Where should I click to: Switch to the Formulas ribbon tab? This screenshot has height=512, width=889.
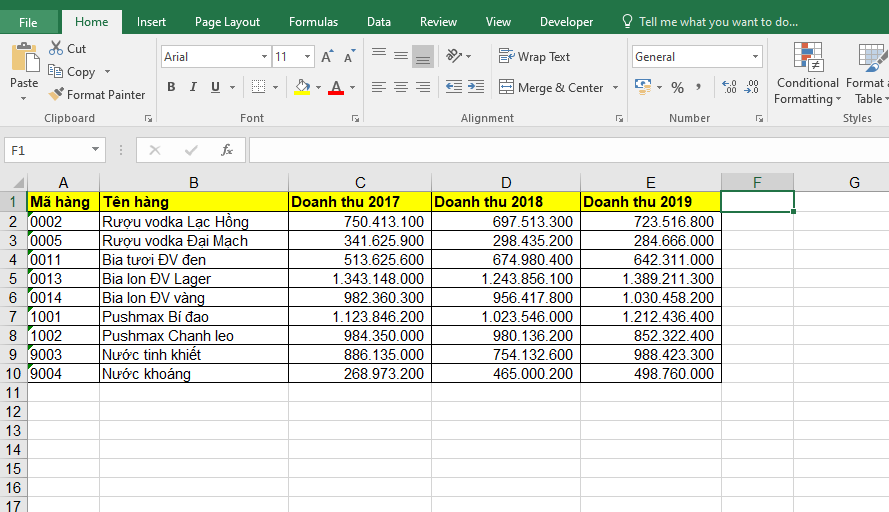313,22
